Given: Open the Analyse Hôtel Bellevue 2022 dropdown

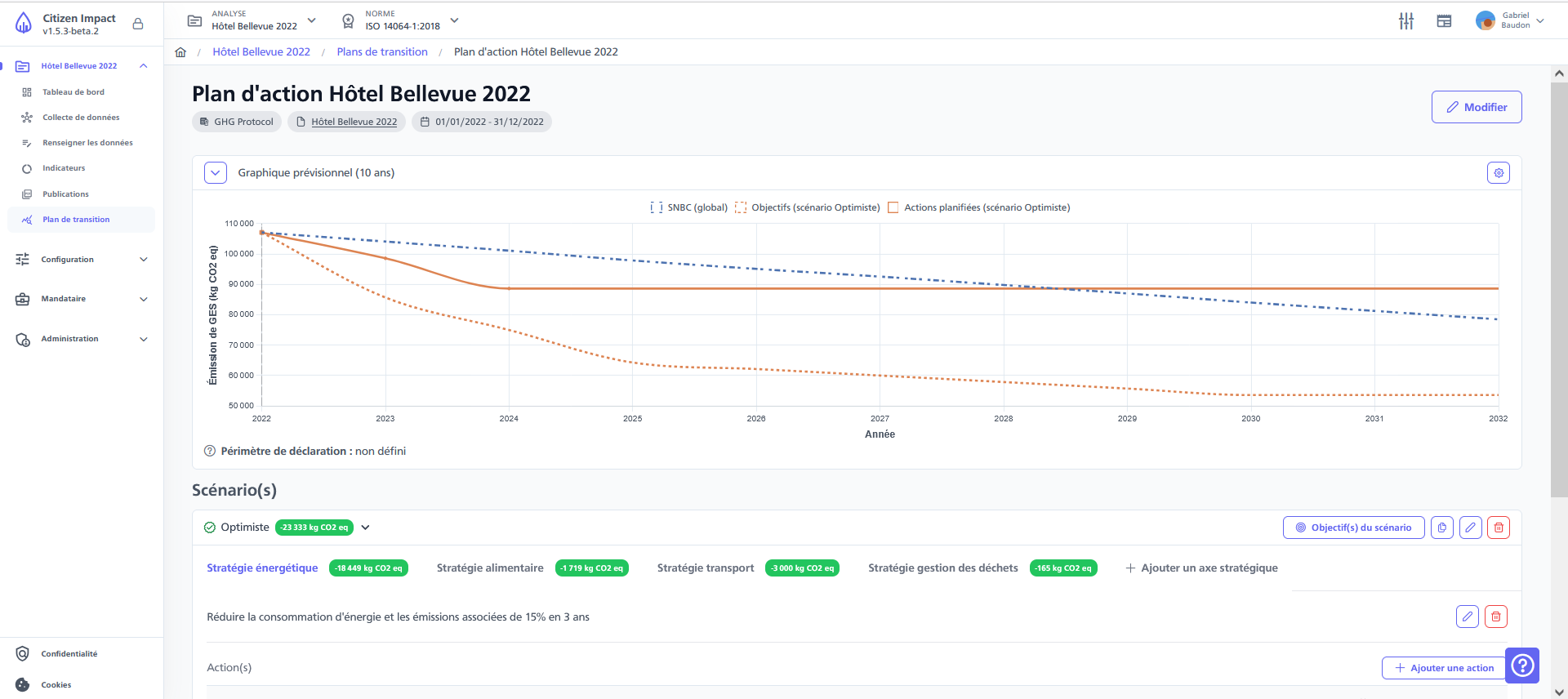Looking at the screenshot, I should pyautogui.click(x=311, y=20).
